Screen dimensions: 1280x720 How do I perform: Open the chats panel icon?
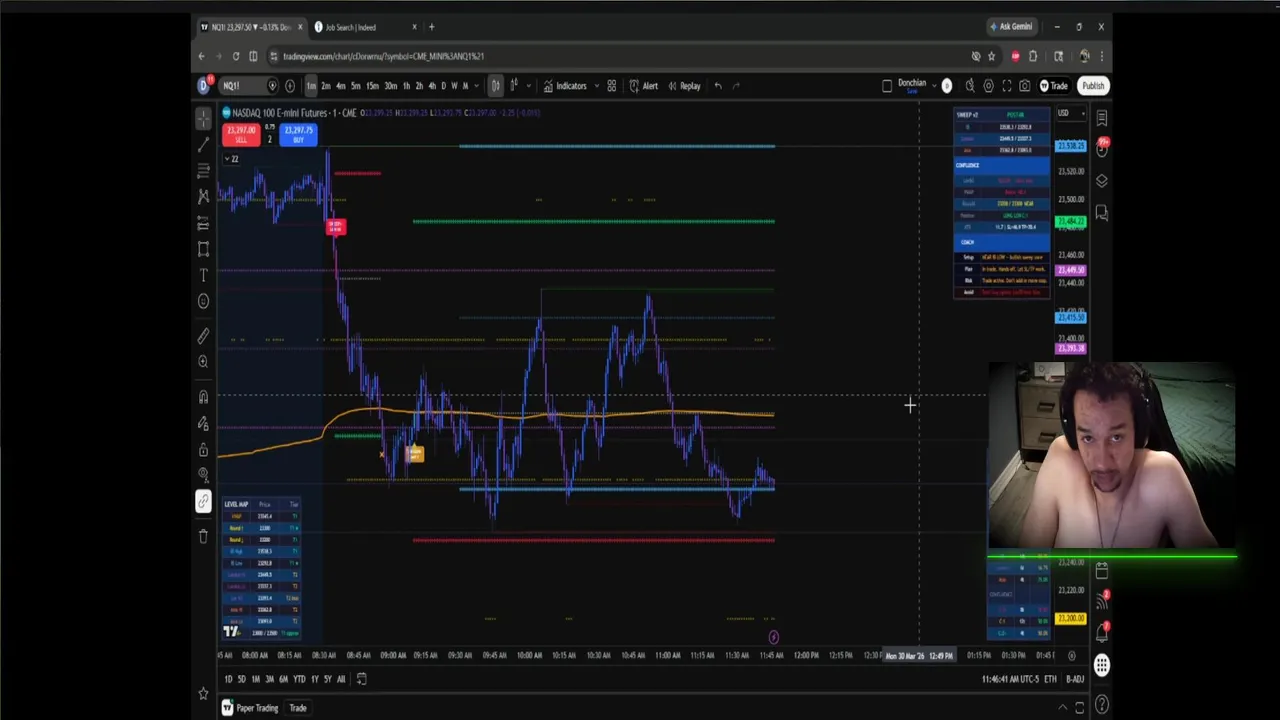(x=1101, y=213)
